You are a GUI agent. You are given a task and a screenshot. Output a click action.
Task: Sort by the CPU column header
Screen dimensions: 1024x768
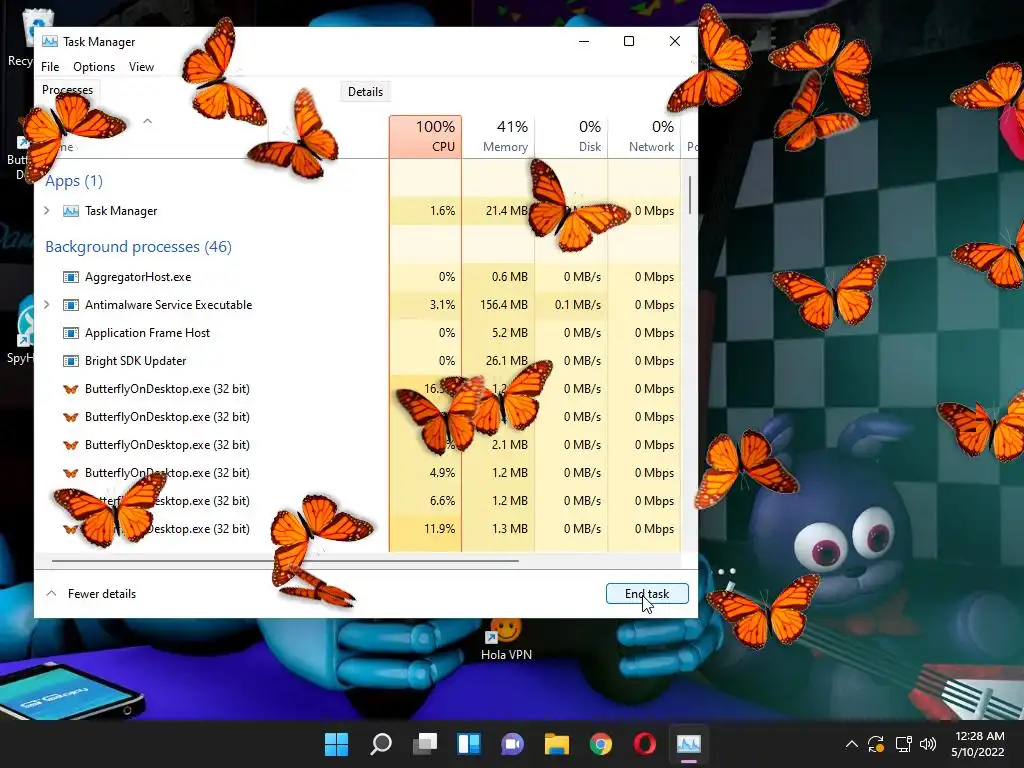point(426,136)
